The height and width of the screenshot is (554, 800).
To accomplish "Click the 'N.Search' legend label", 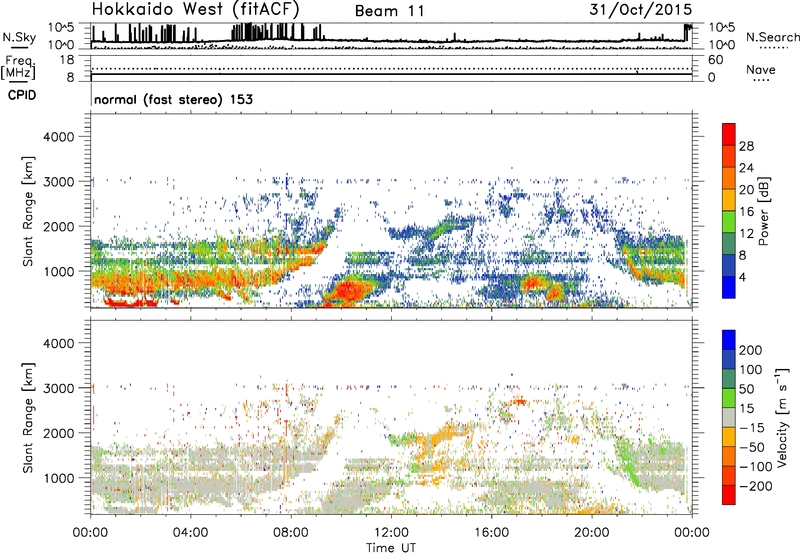I will pos(772,37).
